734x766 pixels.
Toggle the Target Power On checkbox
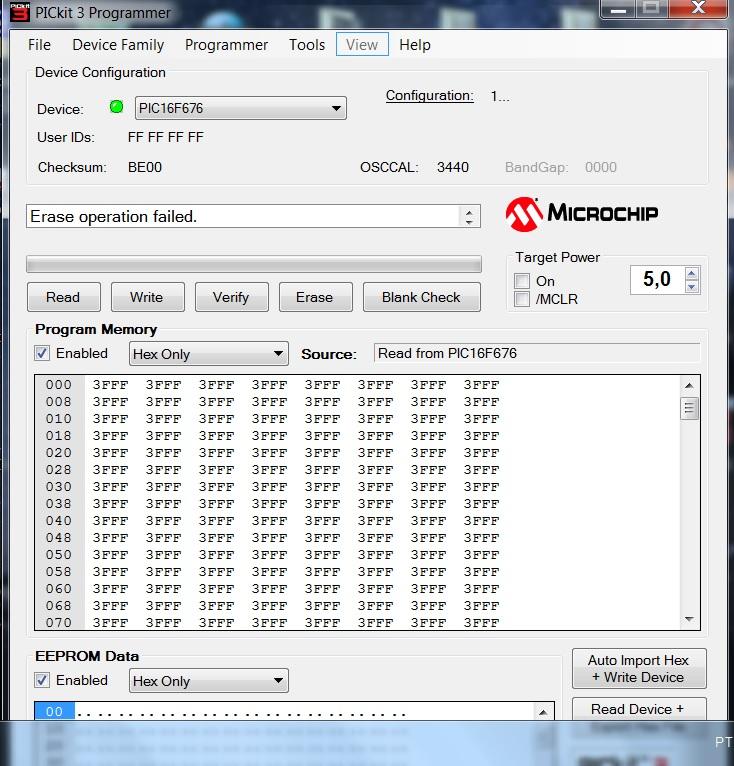click(522, 281)
